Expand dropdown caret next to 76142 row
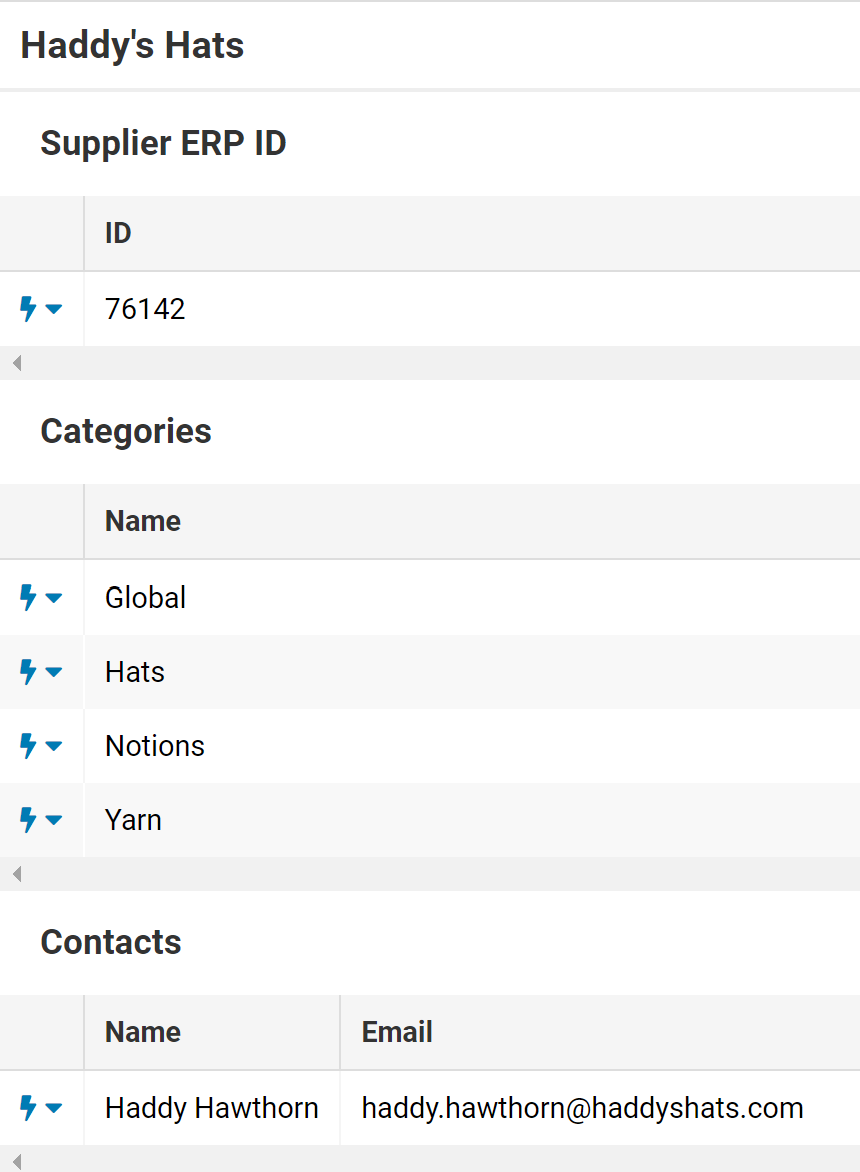Viewport: 860px width, 1172px height. point(54,309)
